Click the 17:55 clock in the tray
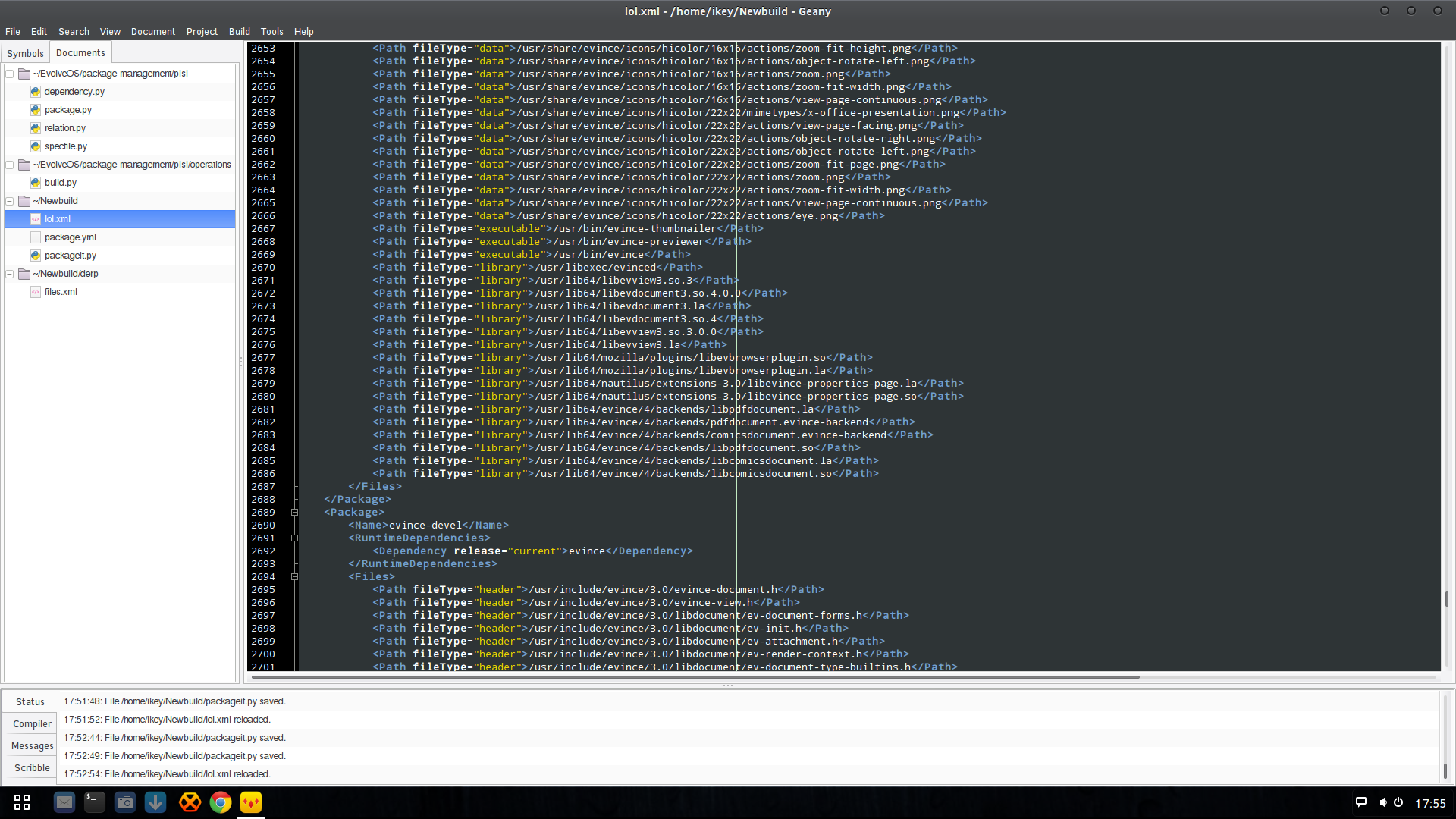 (x=1430, y=803)
